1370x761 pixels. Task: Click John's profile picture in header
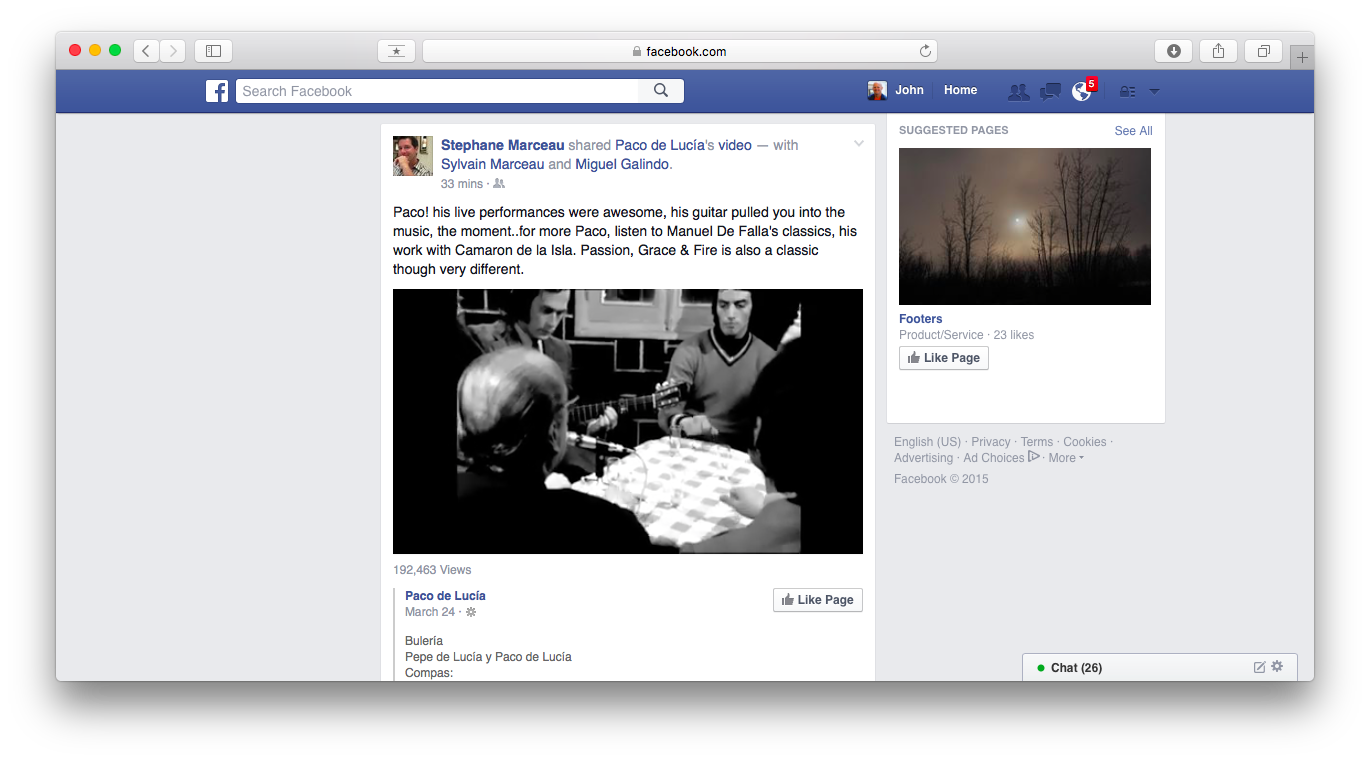(877, 91)
